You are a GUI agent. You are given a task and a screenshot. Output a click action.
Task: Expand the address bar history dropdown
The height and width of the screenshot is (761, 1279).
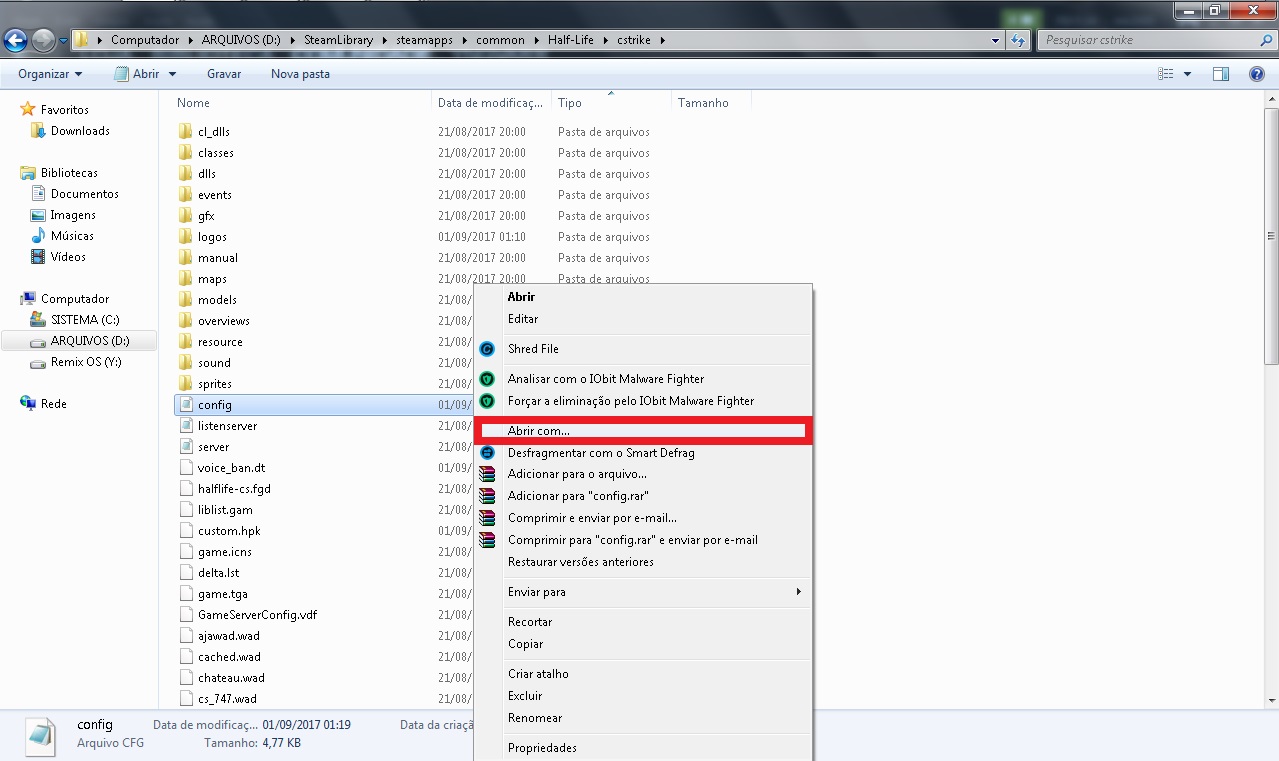click(995, 40)
